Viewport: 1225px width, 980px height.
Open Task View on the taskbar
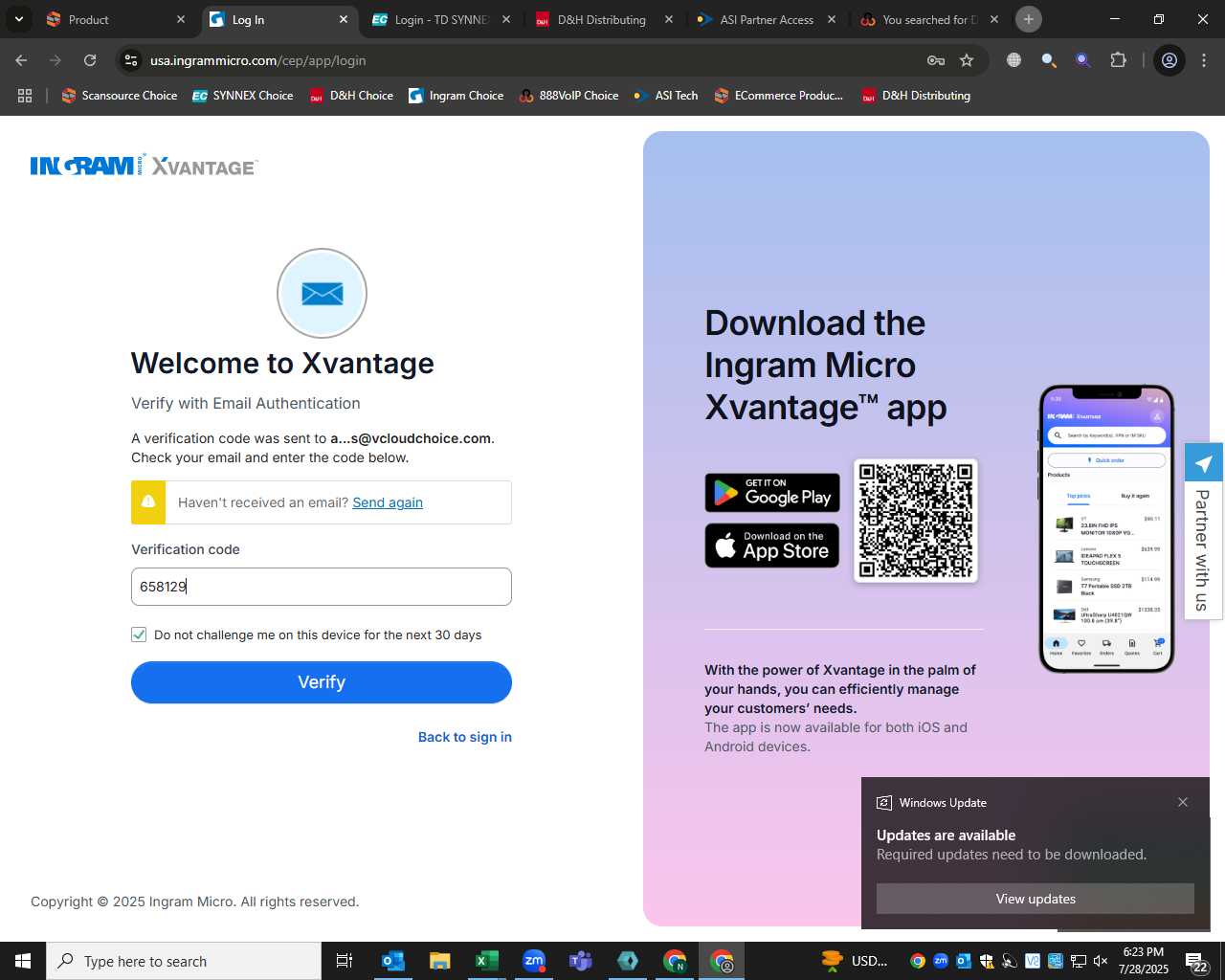click(x=345, y=961)
